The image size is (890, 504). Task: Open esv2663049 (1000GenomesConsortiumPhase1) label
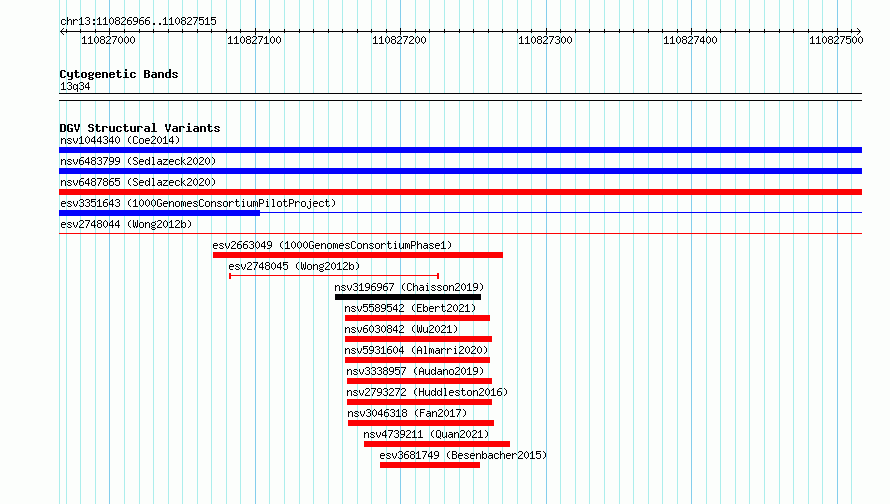(332, 245)
